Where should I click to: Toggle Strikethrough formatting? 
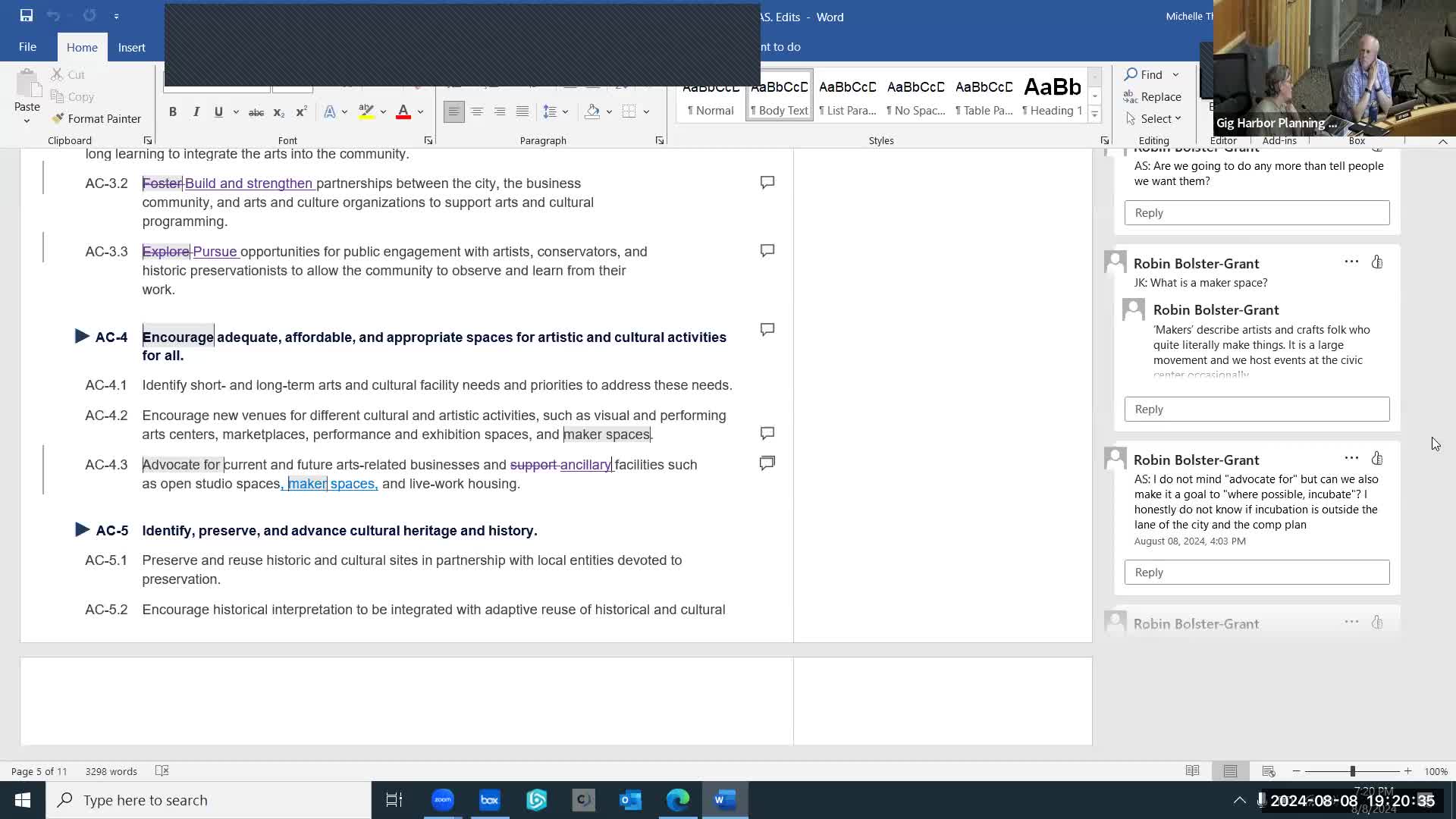(x=256, y=112)
